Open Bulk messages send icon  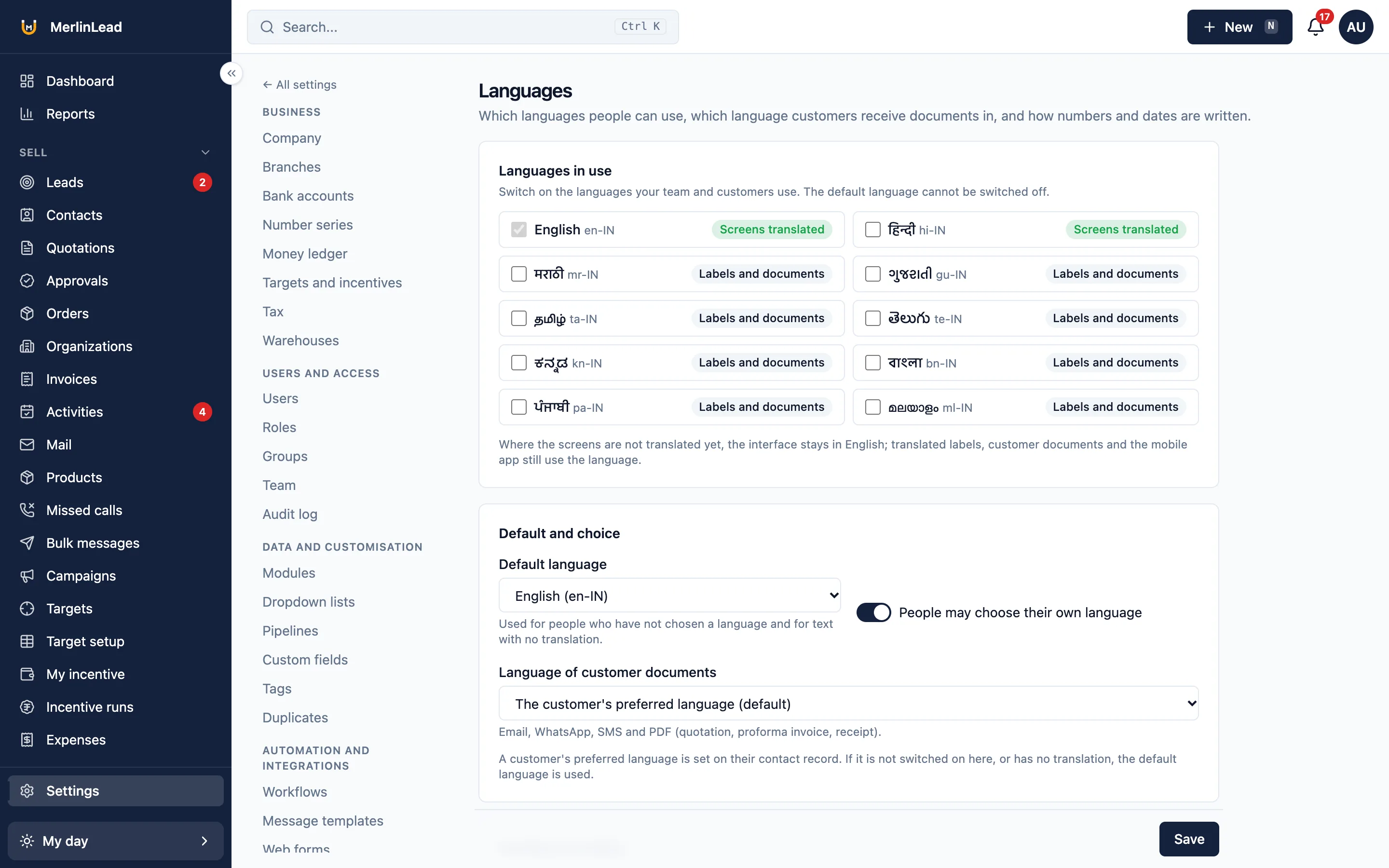(27, 542)
